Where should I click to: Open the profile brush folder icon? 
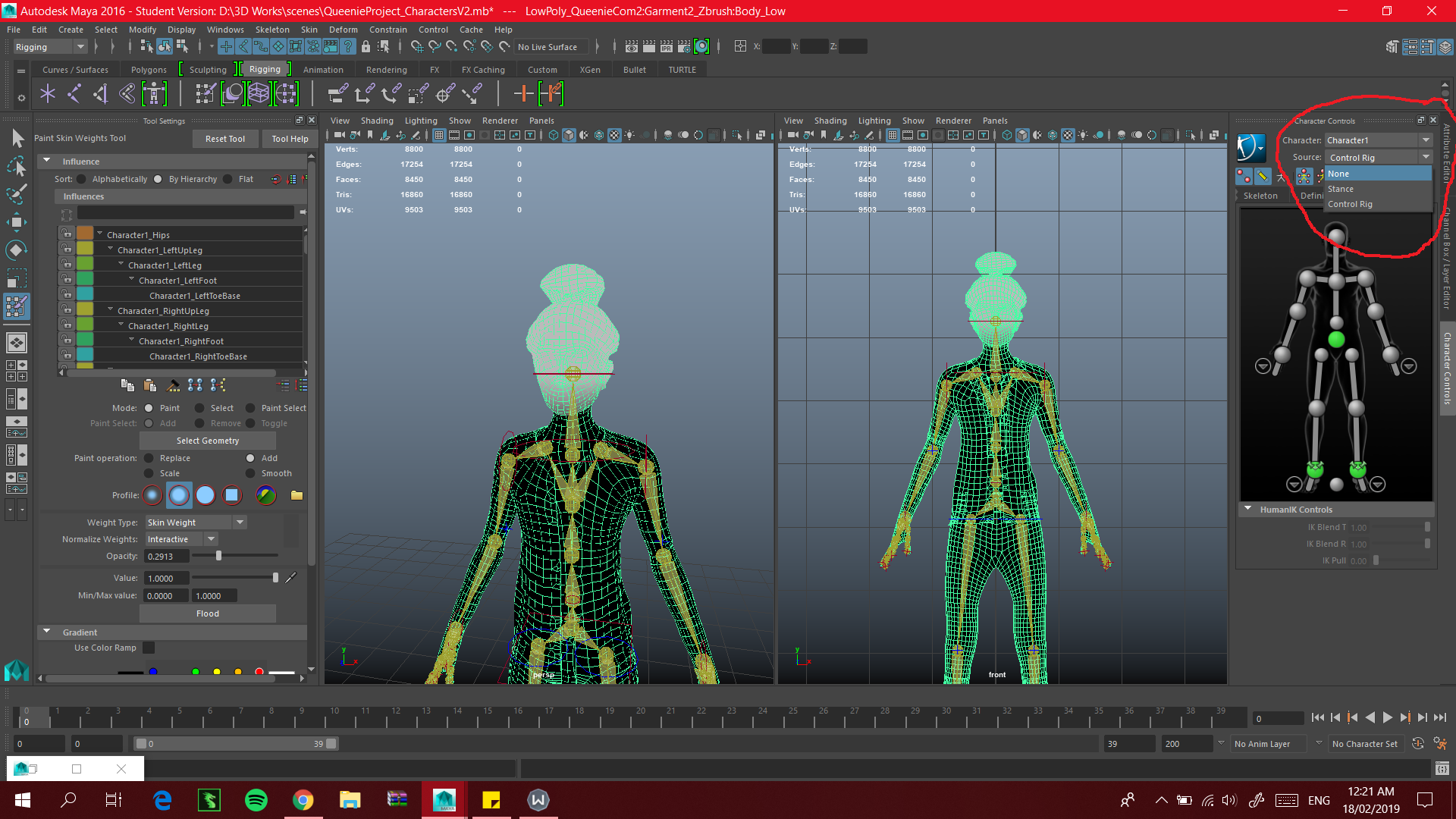tap(297, 495)
